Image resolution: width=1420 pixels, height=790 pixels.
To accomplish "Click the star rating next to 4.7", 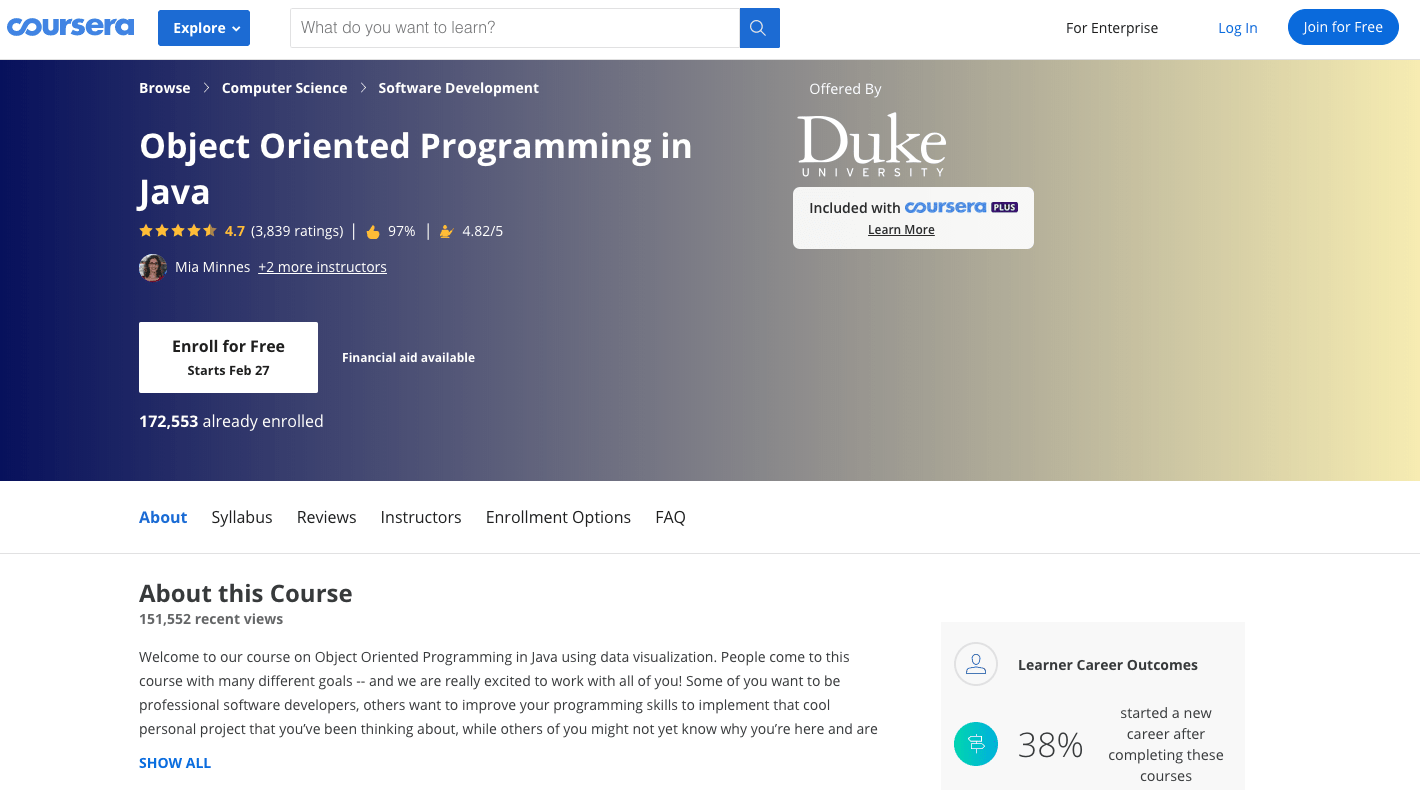I will coord(176,230).
